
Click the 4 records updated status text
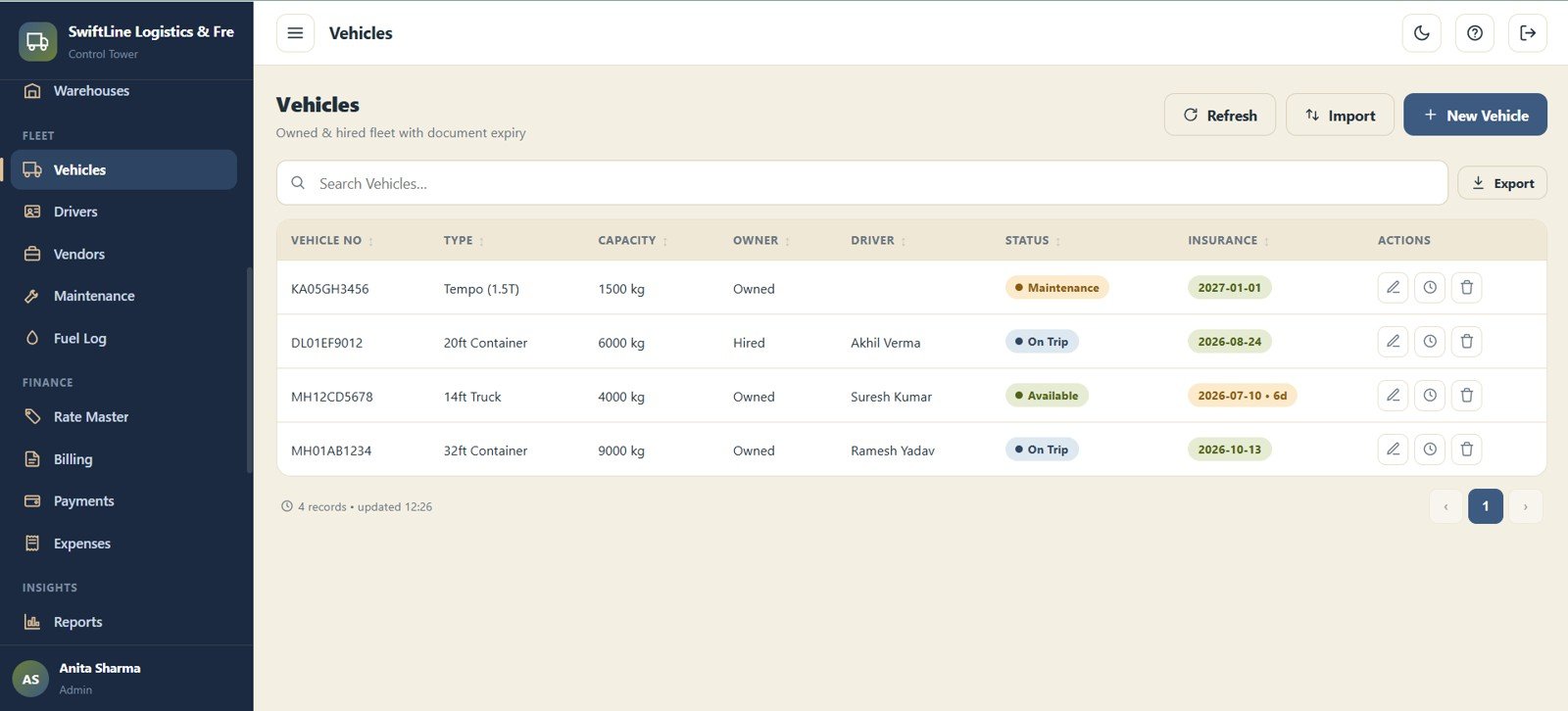pyautogui.click(x=357, y=507)
